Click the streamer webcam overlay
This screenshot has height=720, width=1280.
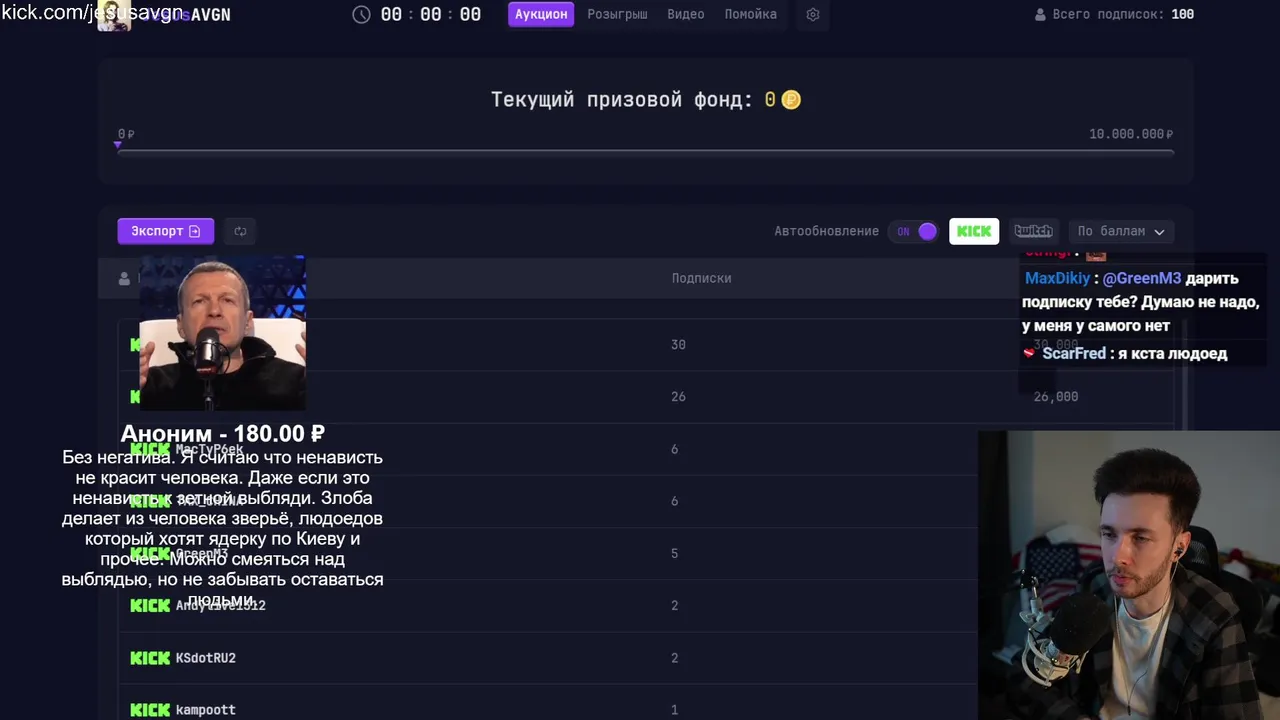[x=1129, y=575]
